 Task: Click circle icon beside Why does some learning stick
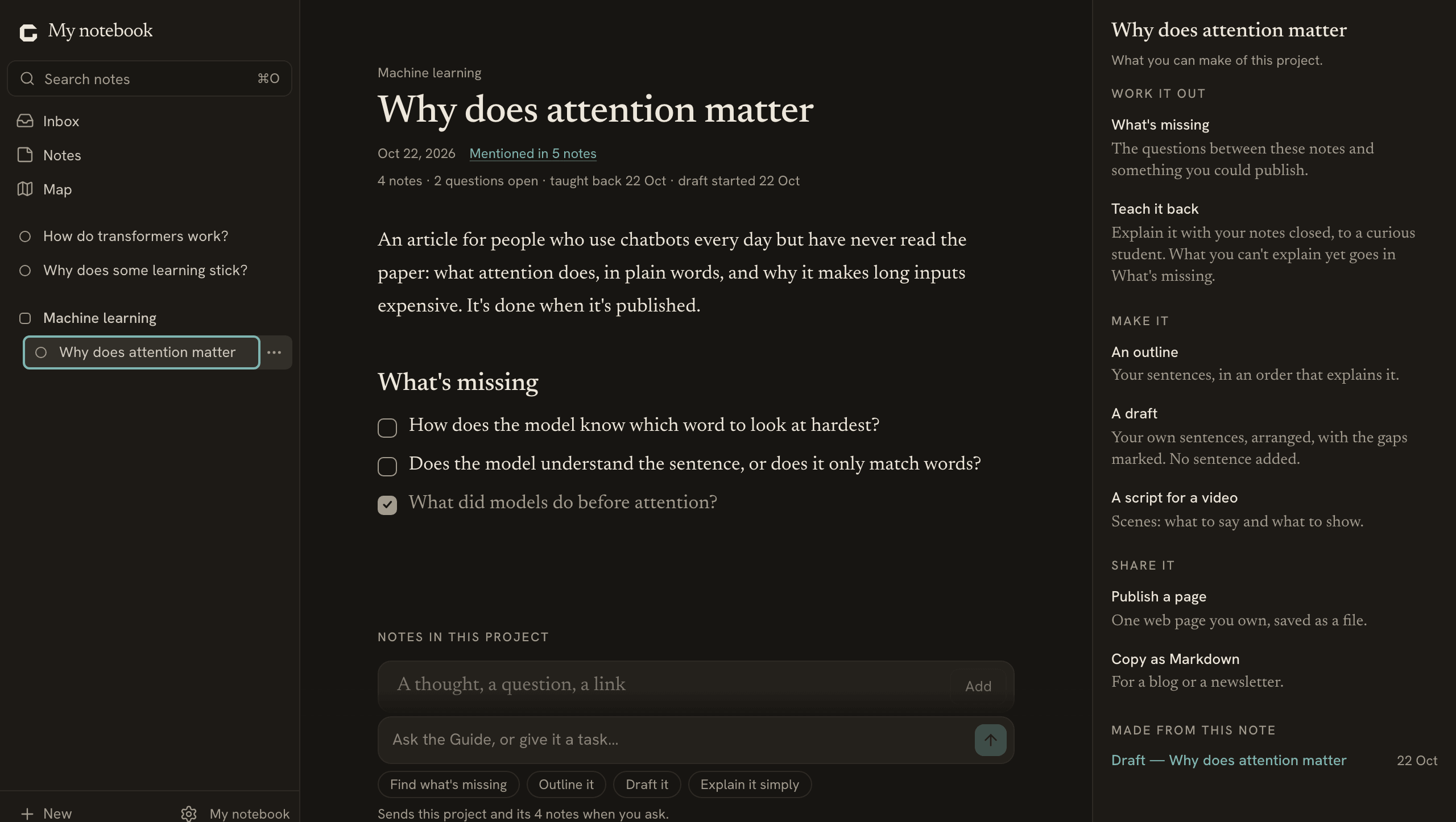[25, 271]
